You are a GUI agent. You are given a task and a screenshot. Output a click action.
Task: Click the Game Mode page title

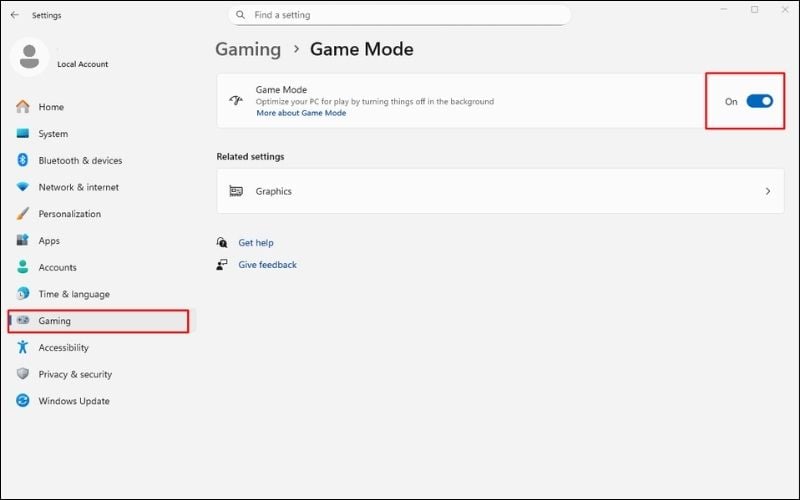[x=362, y=49]
